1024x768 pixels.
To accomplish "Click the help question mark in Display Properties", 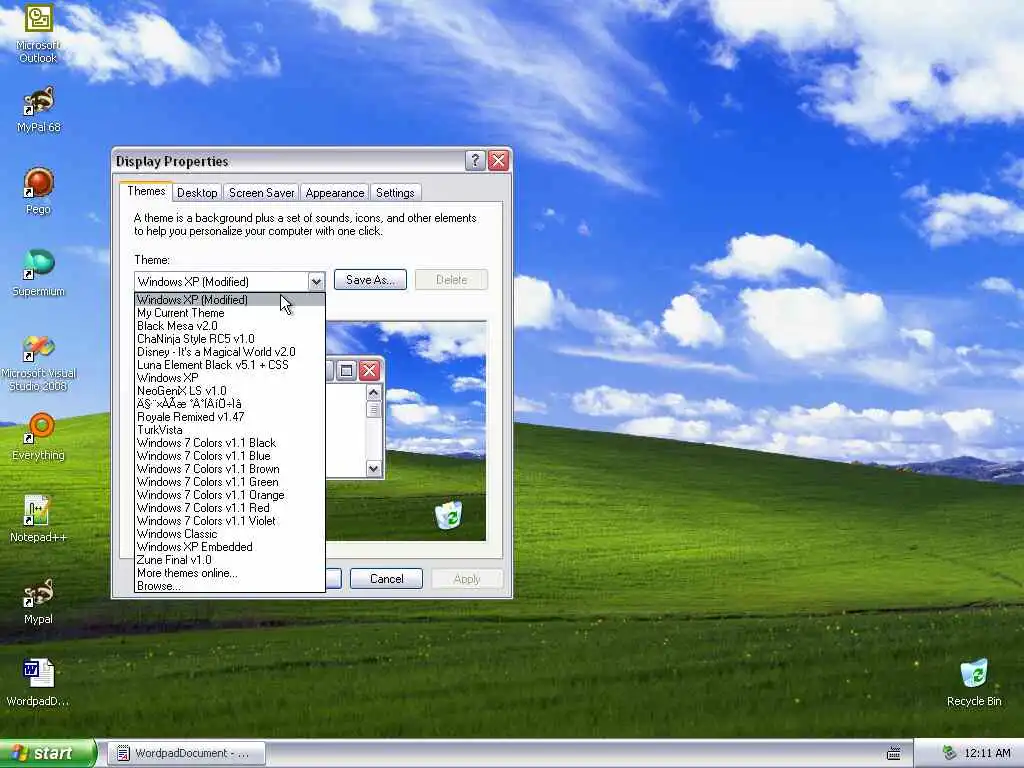I will (475, 161).
